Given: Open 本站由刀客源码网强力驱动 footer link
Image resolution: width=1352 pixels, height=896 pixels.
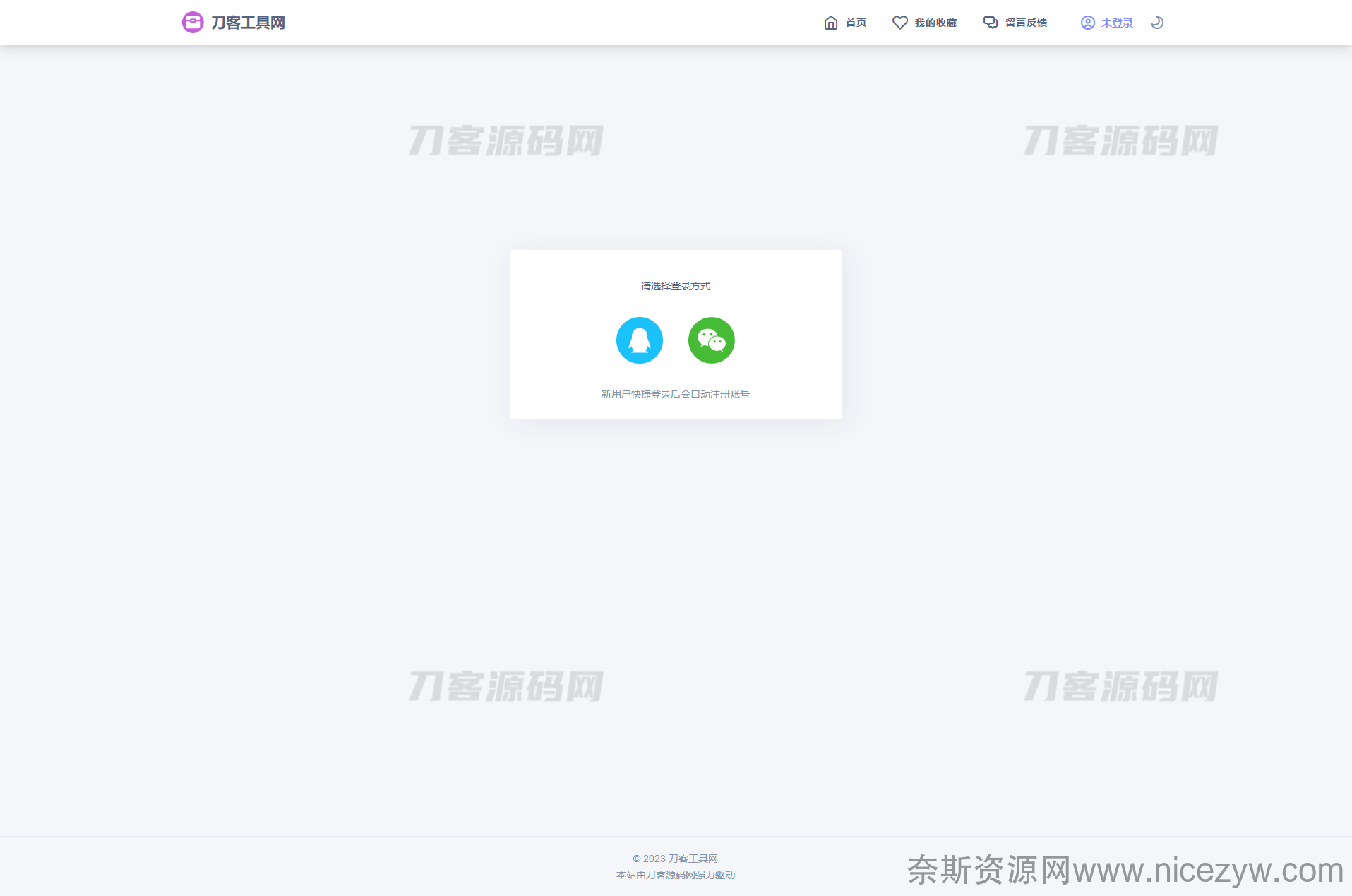Looking at the screenshot, I should pyautogui.click(x=676, y=875).
